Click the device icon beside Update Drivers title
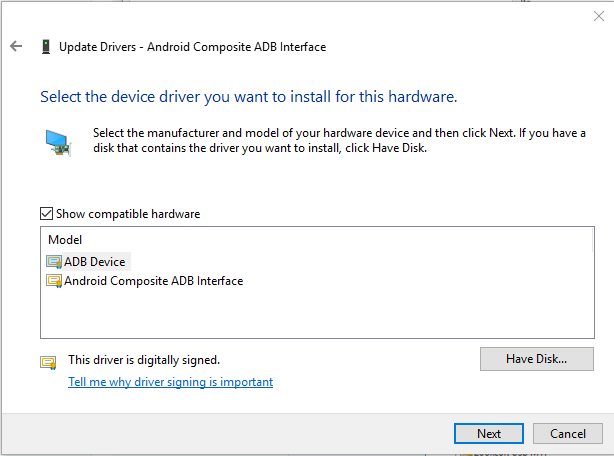This screenshot has height=456, width=614. [x=45, y=46]
